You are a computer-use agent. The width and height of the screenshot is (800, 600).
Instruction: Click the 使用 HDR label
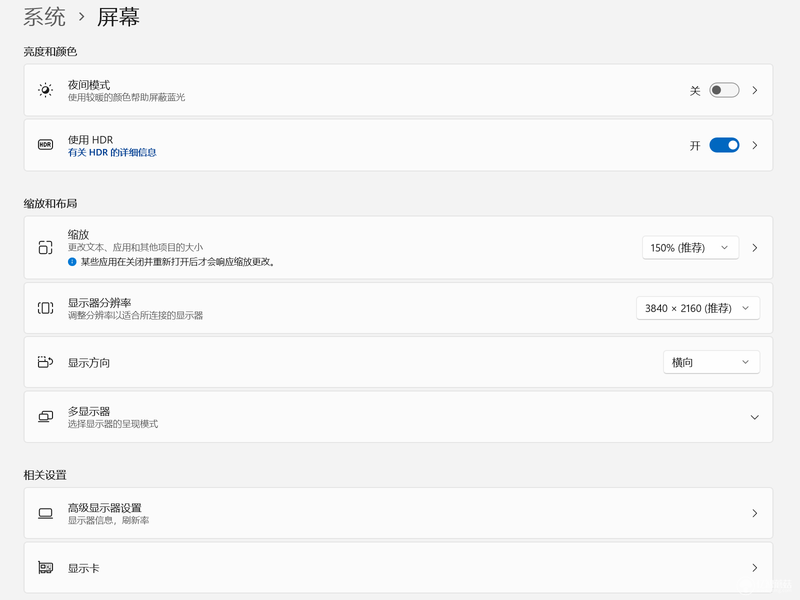point(91,140)
